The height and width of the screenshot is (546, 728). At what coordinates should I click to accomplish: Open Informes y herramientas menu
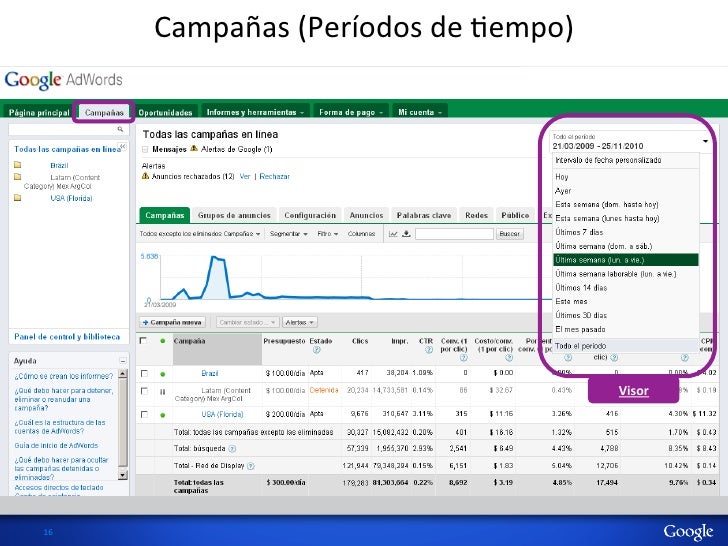pos(255,112)
